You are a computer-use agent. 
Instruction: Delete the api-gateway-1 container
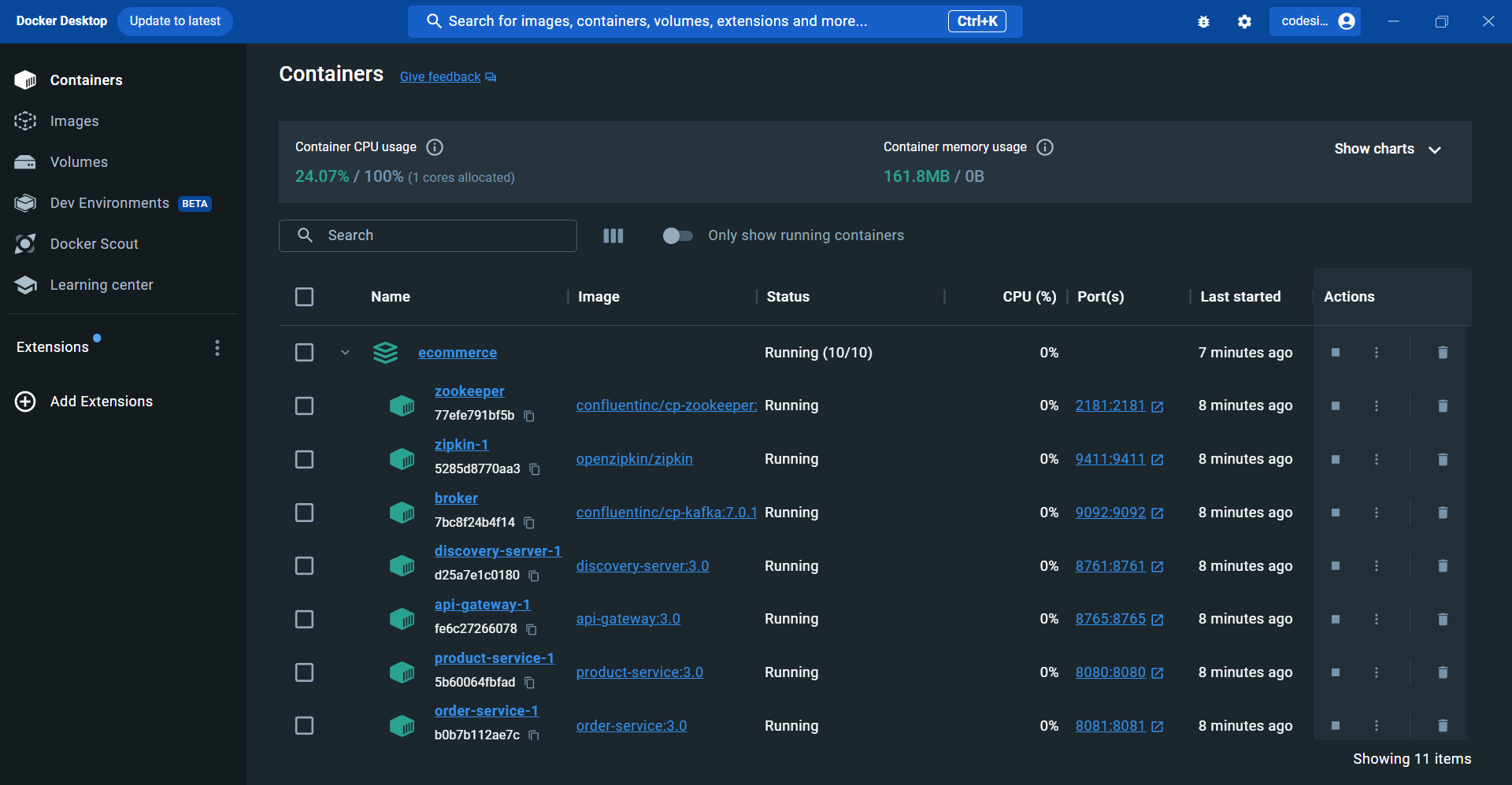coord(1443,620)
